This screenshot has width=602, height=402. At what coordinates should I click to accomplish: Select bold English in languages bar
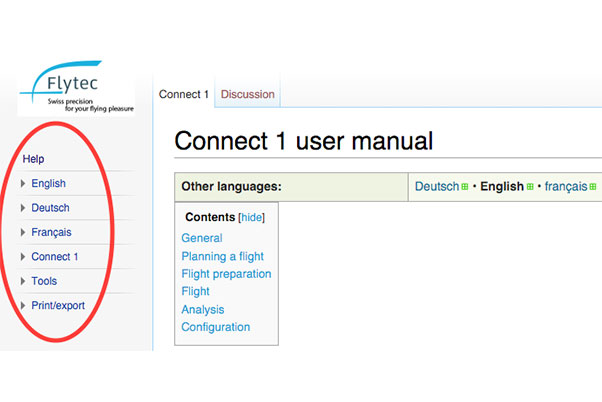[502, 186]
